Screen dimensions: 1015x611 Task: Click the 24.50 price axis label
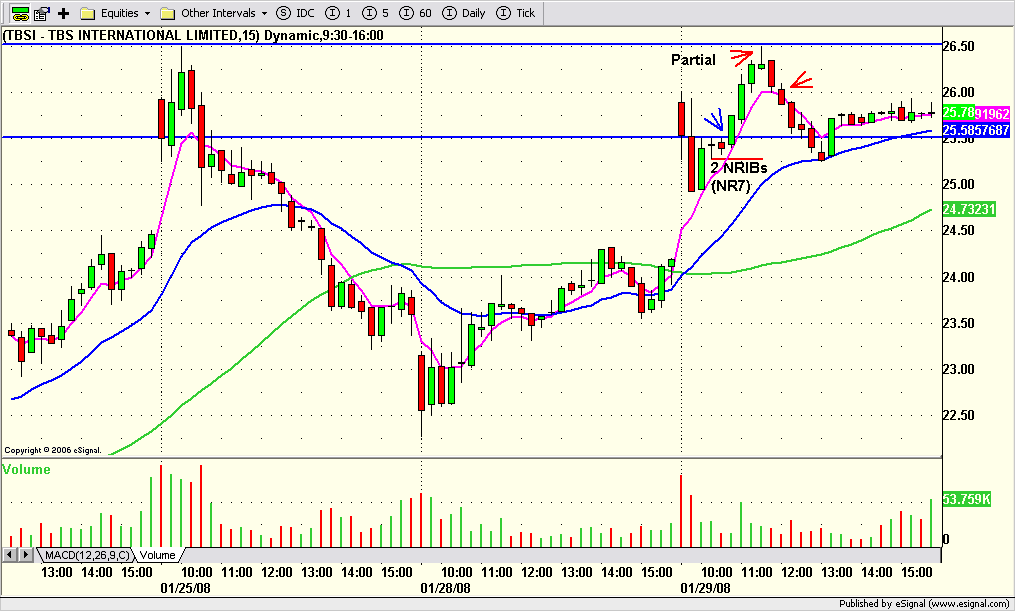959,231
